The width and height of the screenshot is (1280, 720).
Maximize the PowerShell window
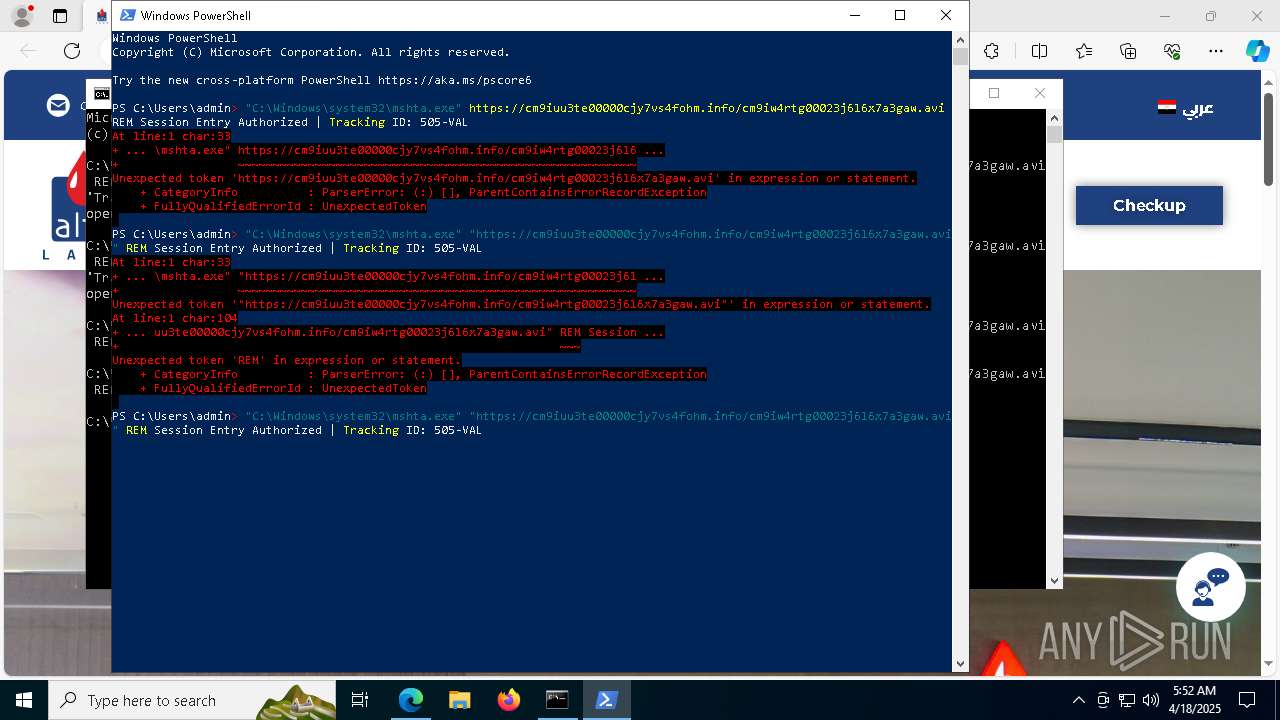tap(900, 15)
